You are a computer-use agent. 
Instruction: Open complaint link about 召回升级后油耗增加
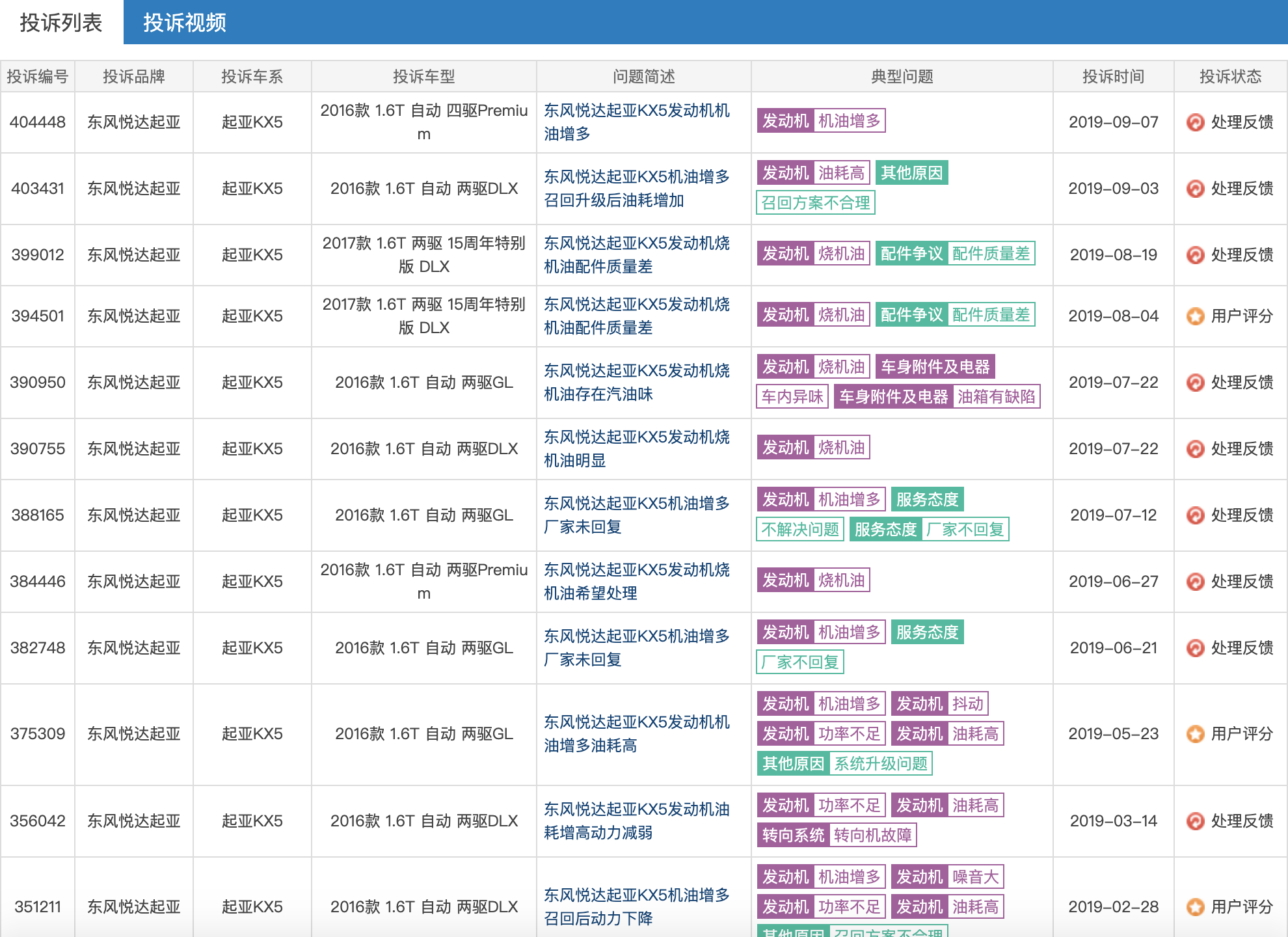click(637, 189)
